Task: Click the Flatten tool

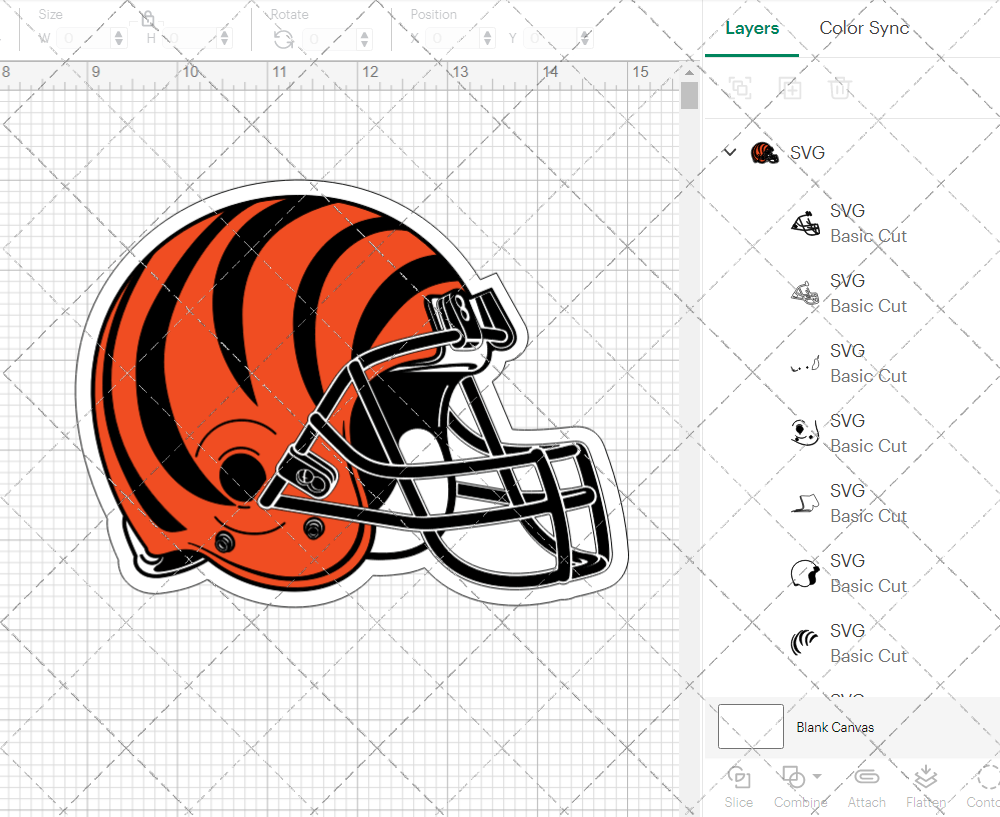Action: point(926,787)
